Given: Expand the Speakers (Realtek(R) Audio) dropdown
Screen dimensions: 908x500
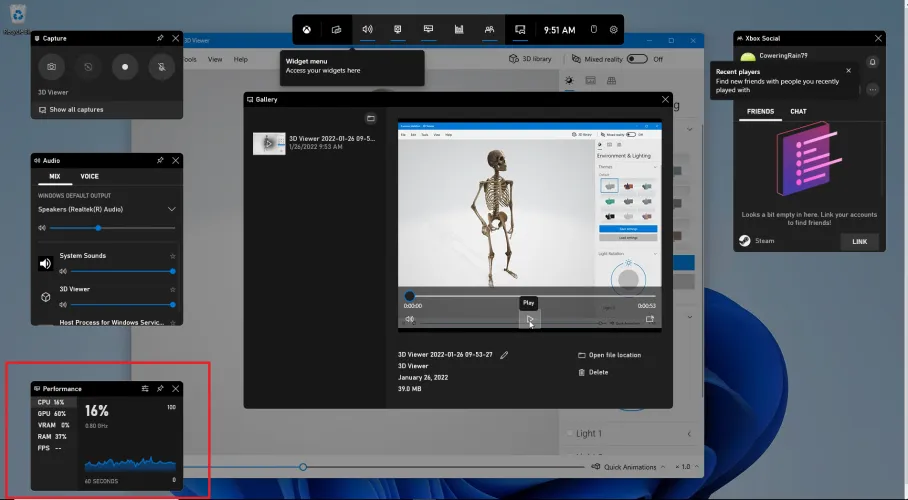Looking at the screenshot, I should (171, 209).
